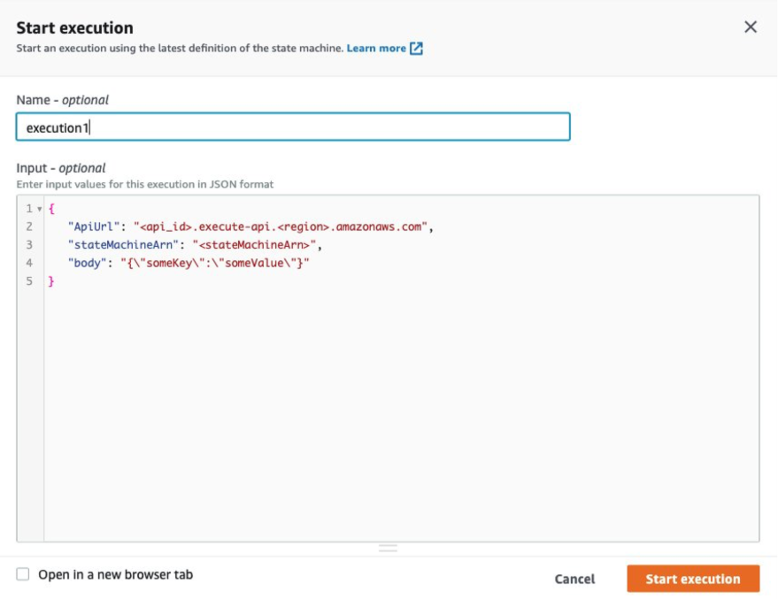Close the Start execution dialog
Viewport: 778px width, 599px height.
(x=750, y=27)
